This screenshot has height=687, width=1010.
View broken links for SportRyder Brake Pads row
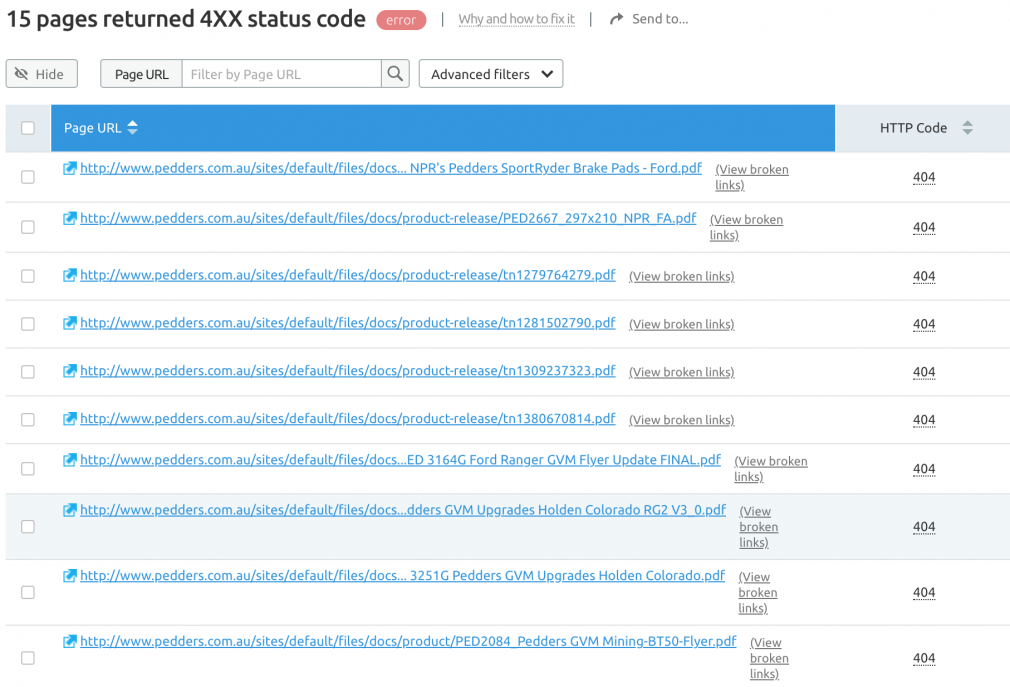(x=752, y=177)
